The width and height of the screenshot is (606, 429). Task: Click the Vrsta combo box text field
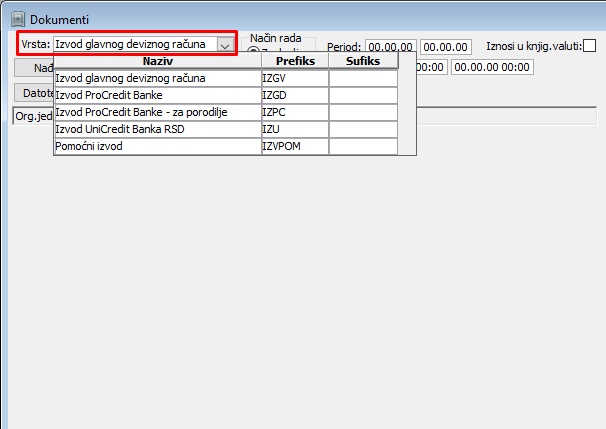[x=135, y=44]
